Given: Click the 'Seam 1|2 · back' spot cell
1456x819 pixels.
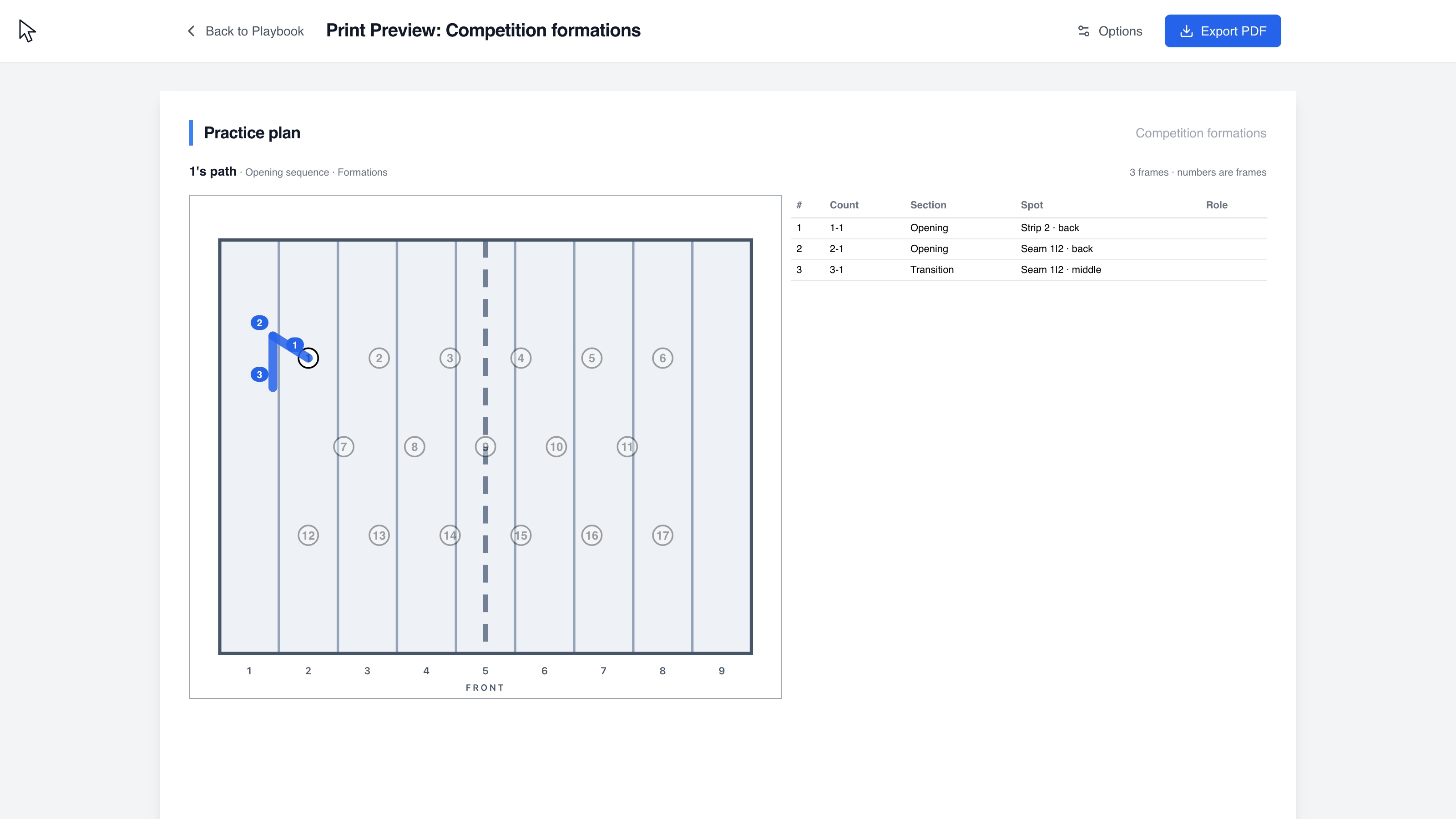Looking at the screenshot, I should pos(1057,249).
